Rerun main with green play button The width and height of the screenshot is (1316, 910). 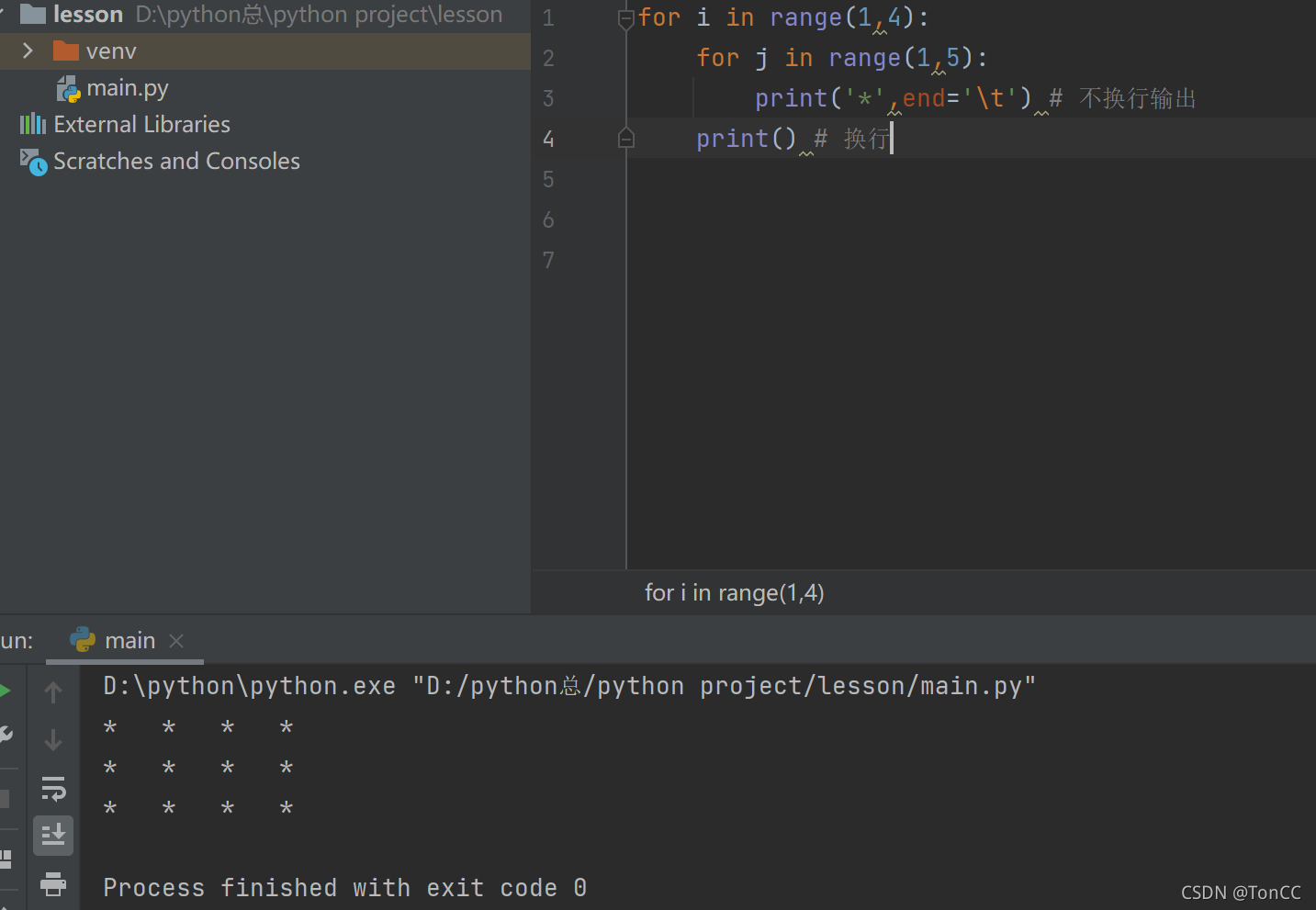(5, 691)
